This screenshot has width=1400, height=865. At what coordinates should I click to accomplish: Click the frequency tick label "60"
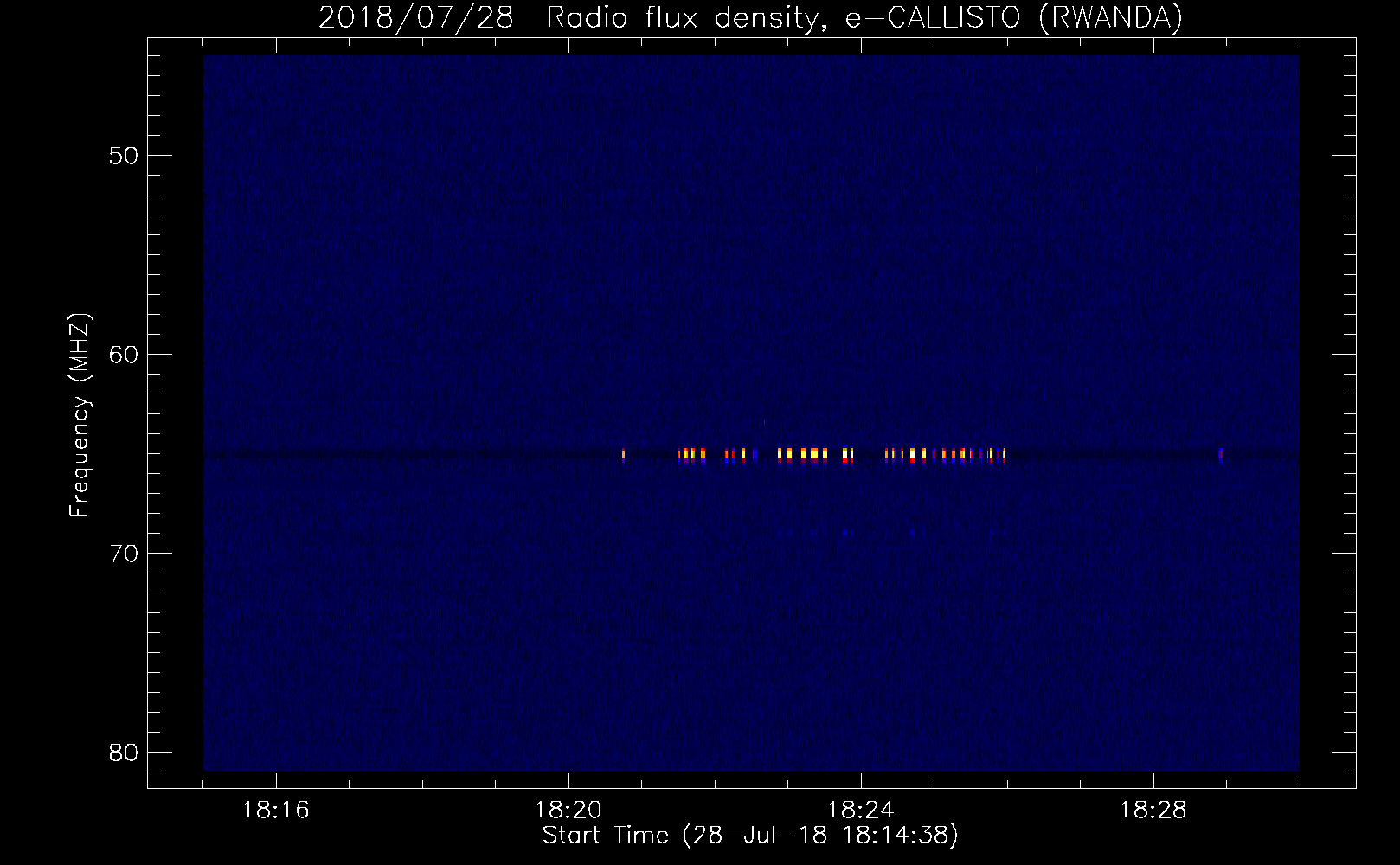(x=124, y=355)
